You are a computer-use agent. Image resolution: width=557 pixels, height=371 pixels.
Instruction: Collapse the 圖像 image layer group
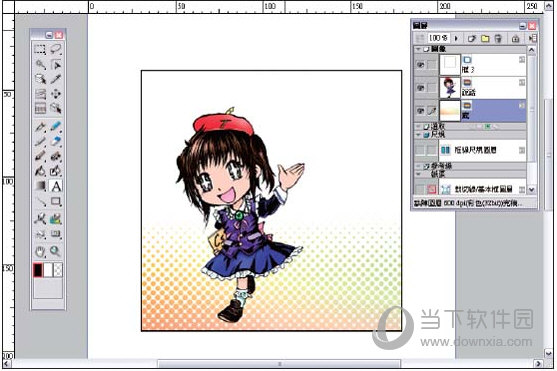[419, 49]
